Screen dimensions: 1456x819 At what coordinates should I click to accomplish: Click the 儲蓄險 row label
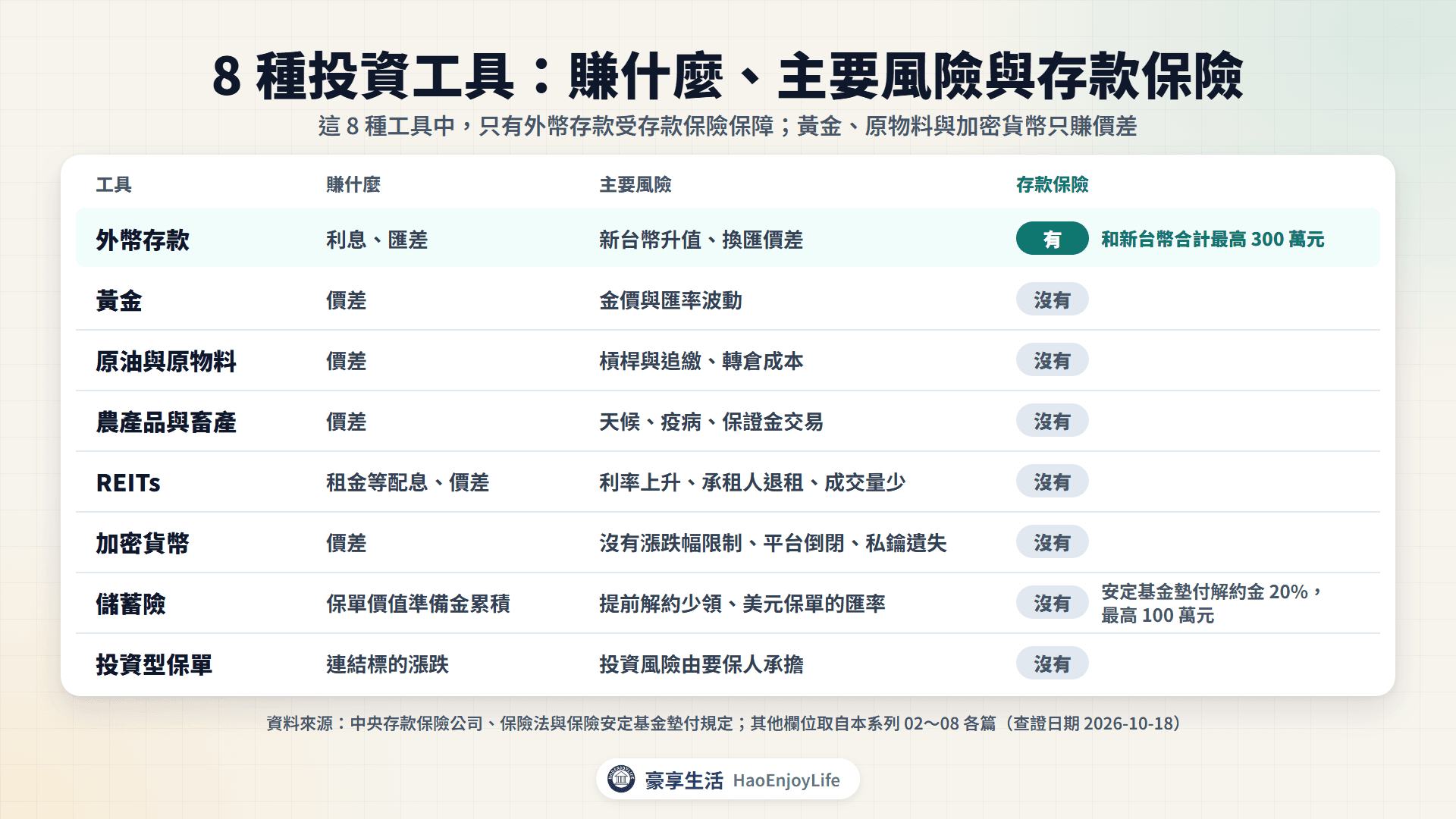[130, 604]
